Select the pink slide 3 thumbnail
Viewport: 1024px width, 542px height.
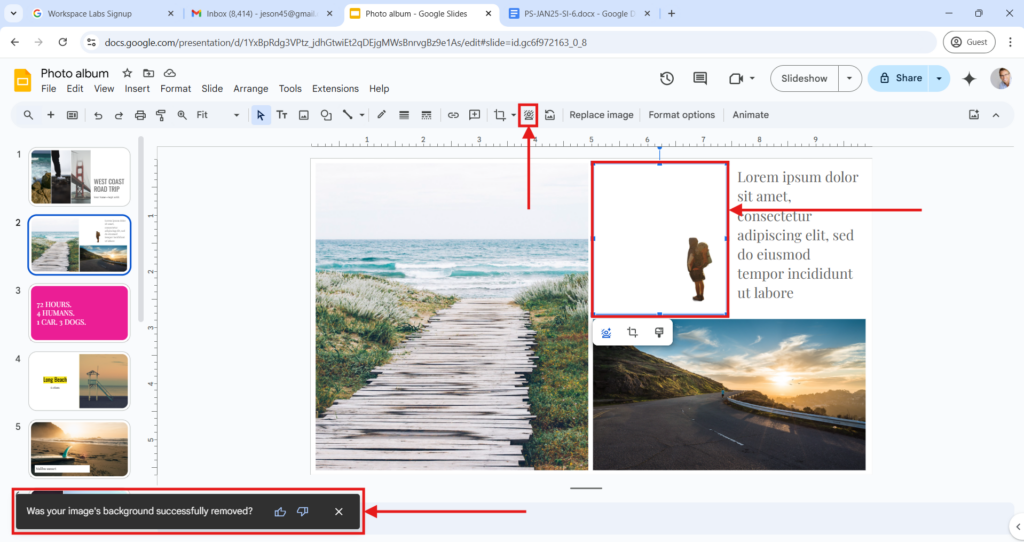tap(79, 313)
